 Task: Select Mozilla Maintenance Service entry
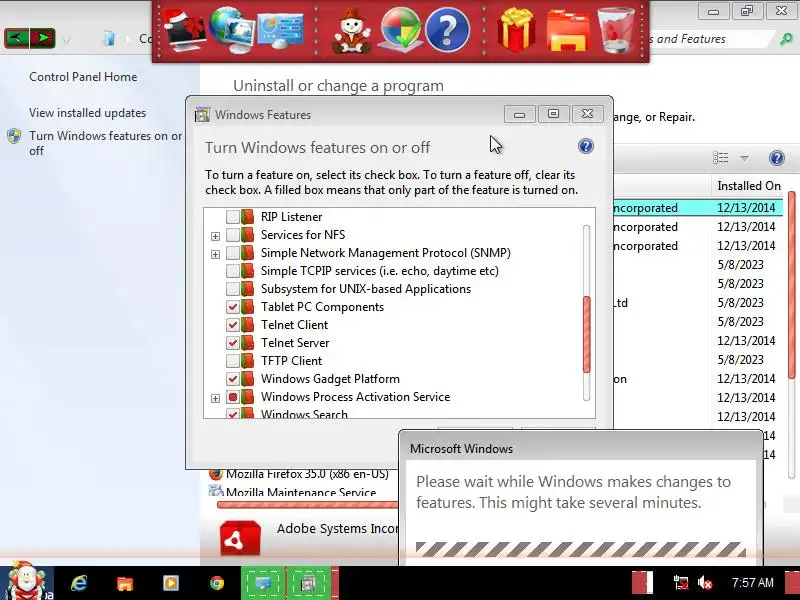(x=301, y=492)
